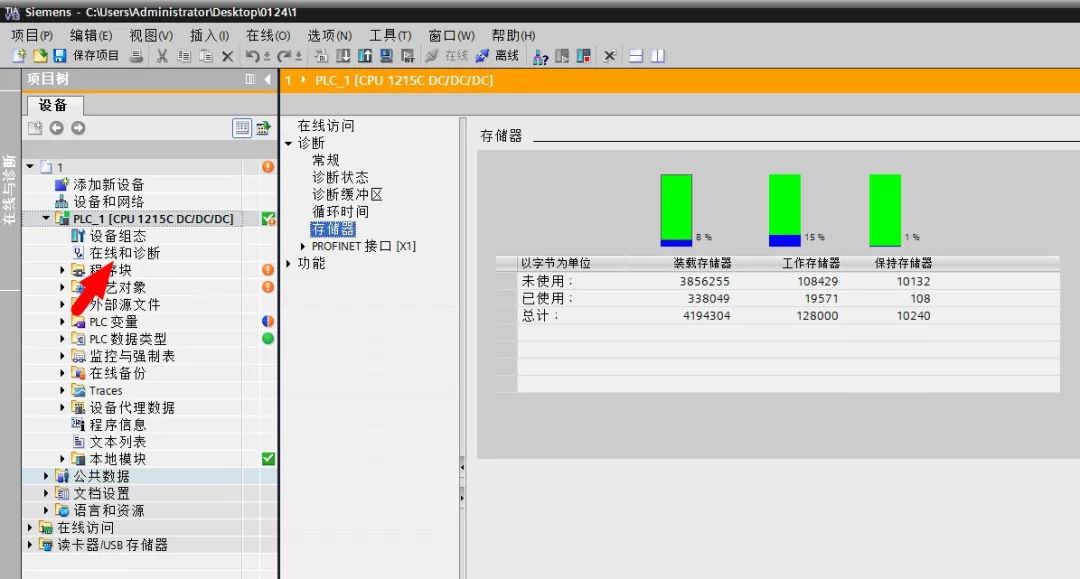Click the Accessible devices icon
Viewport: 1080px width, 579px height.
541,56
